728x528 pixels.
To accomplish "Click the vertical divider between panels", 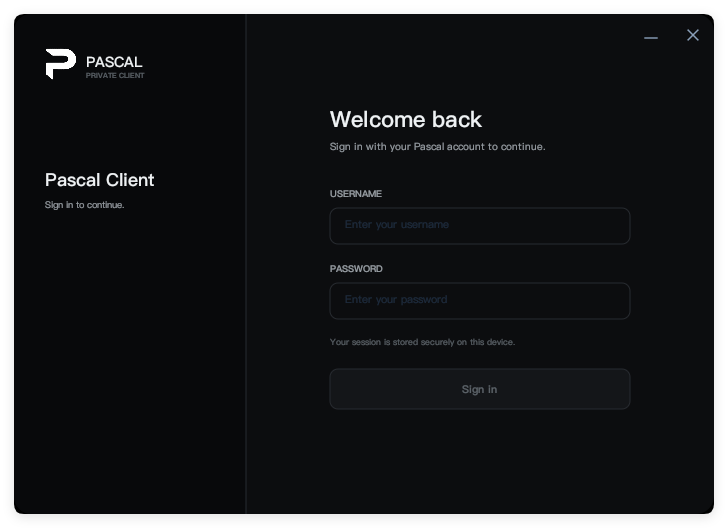I will (246, 264).
